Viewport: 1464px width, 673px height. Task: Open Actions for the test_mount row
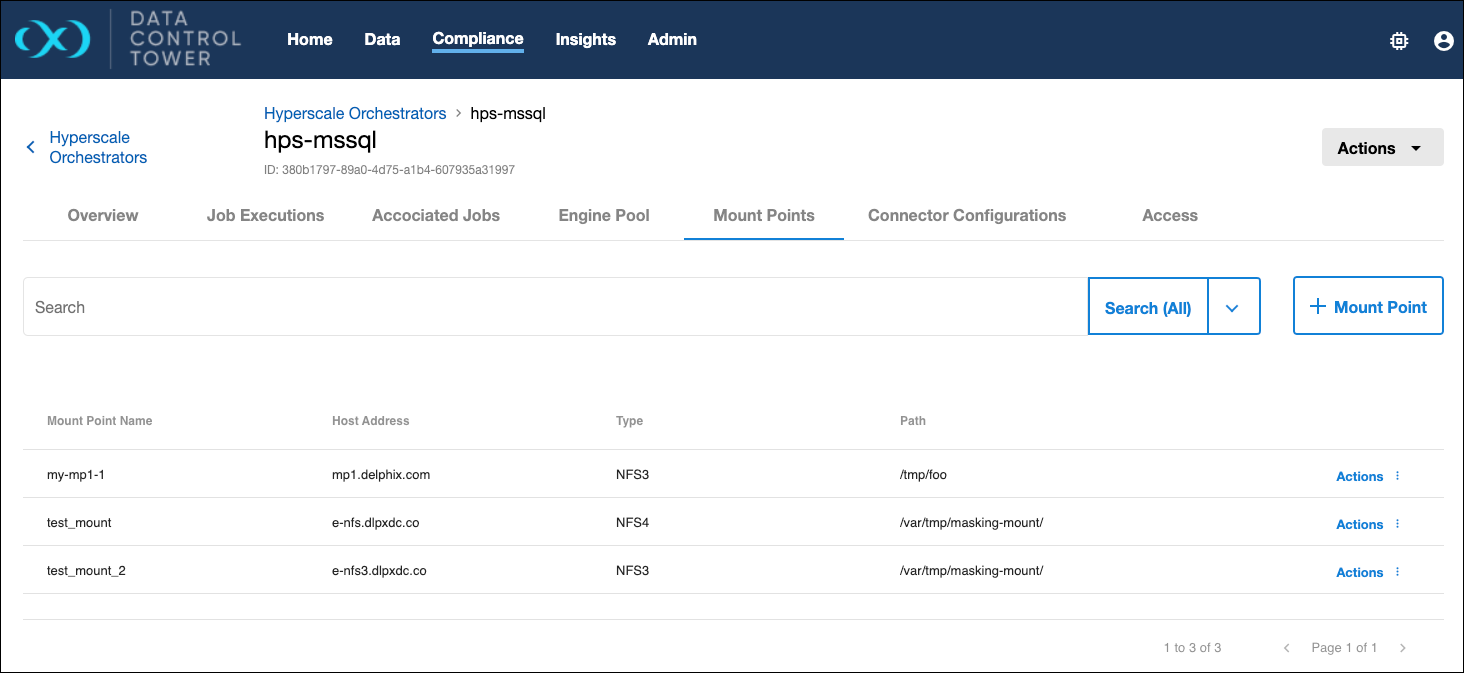[1359, 524]
